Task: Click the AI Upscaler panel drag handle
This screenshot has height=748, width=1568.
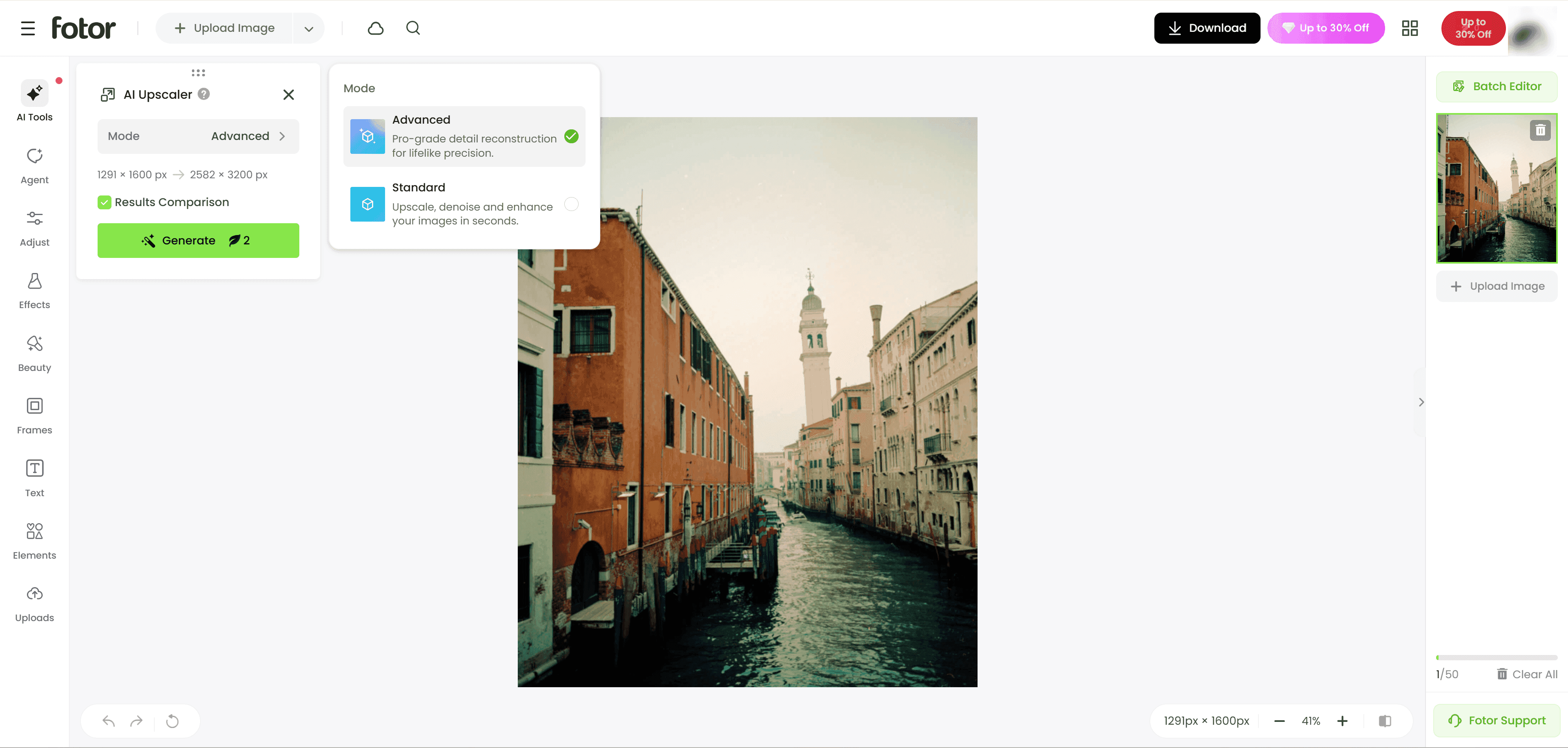Action: 198,73
